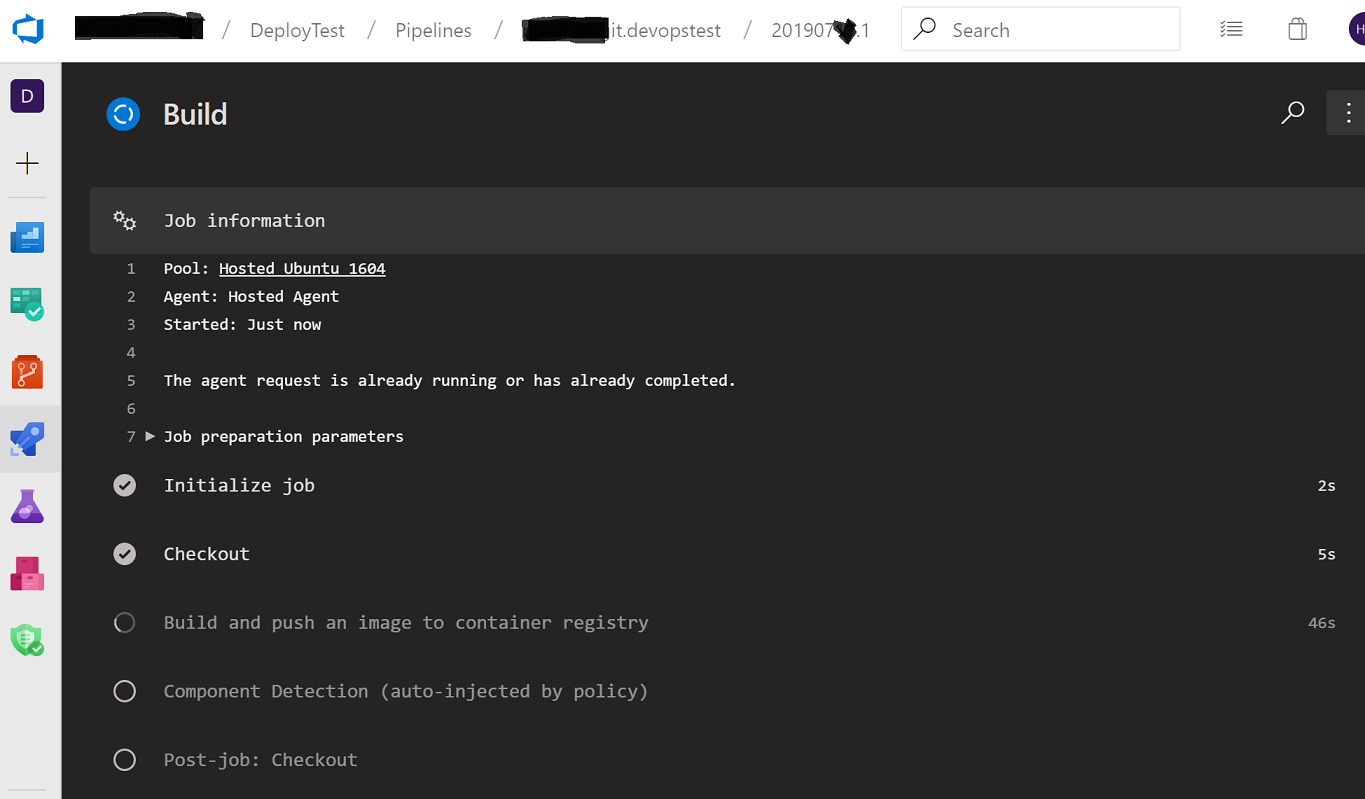This screenshot has height=799, width=1365.
Task: Open the Hosted Ubuntu 1604 pool link
Action: (301, 268)
